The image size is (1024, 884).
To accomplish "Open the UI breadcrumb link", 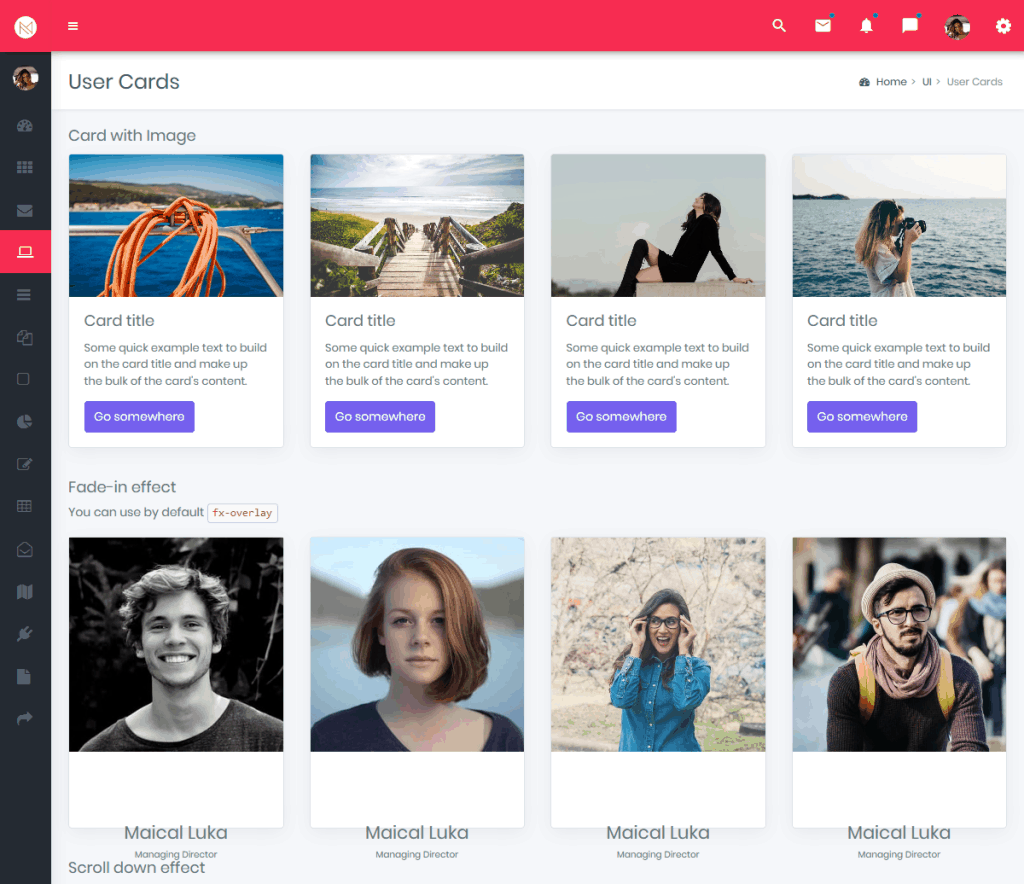I will tap(926, 81).
